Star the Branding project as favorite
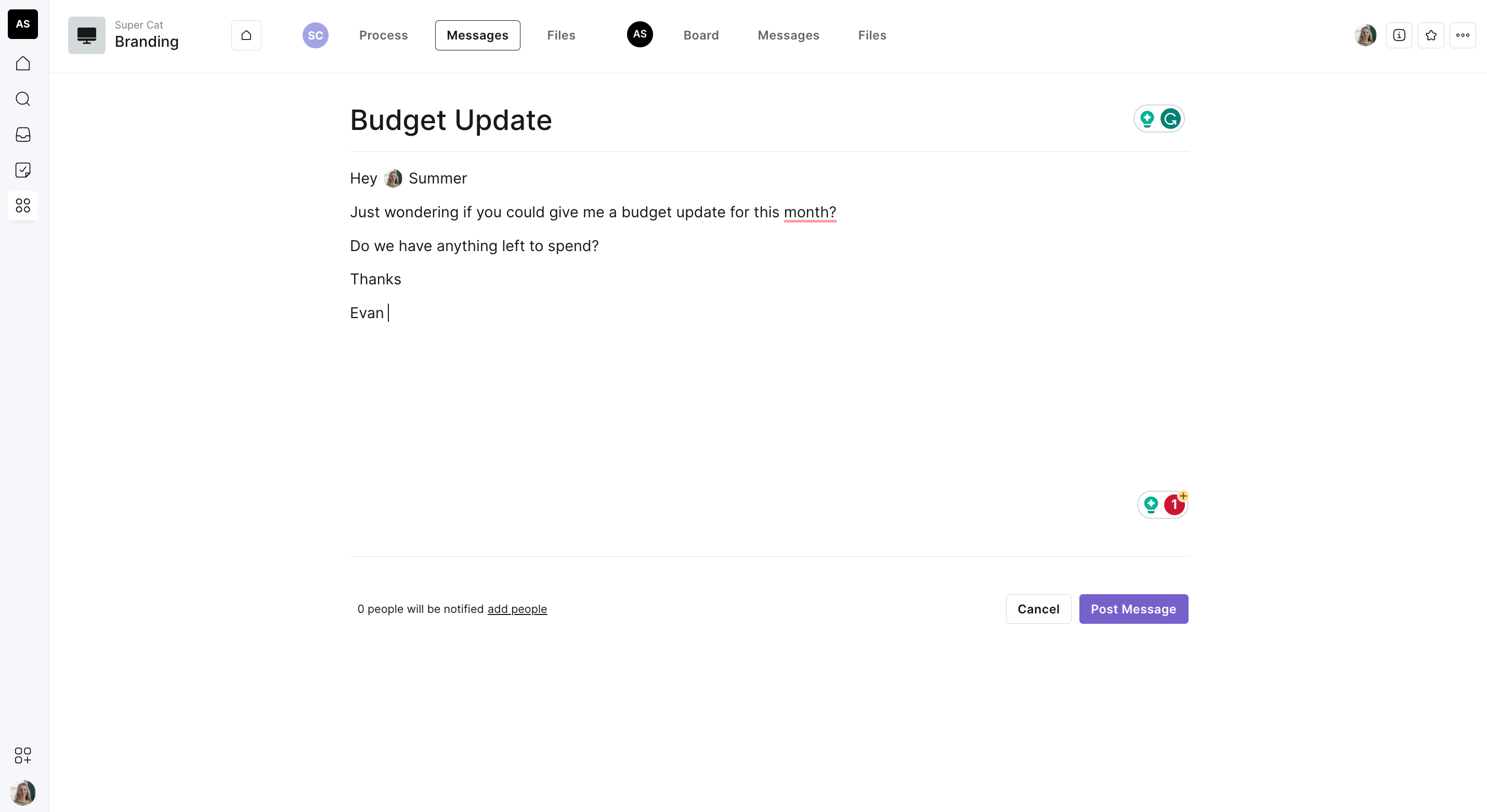The width and height of the screenshot is (1487, 812). pos(1430,35)
